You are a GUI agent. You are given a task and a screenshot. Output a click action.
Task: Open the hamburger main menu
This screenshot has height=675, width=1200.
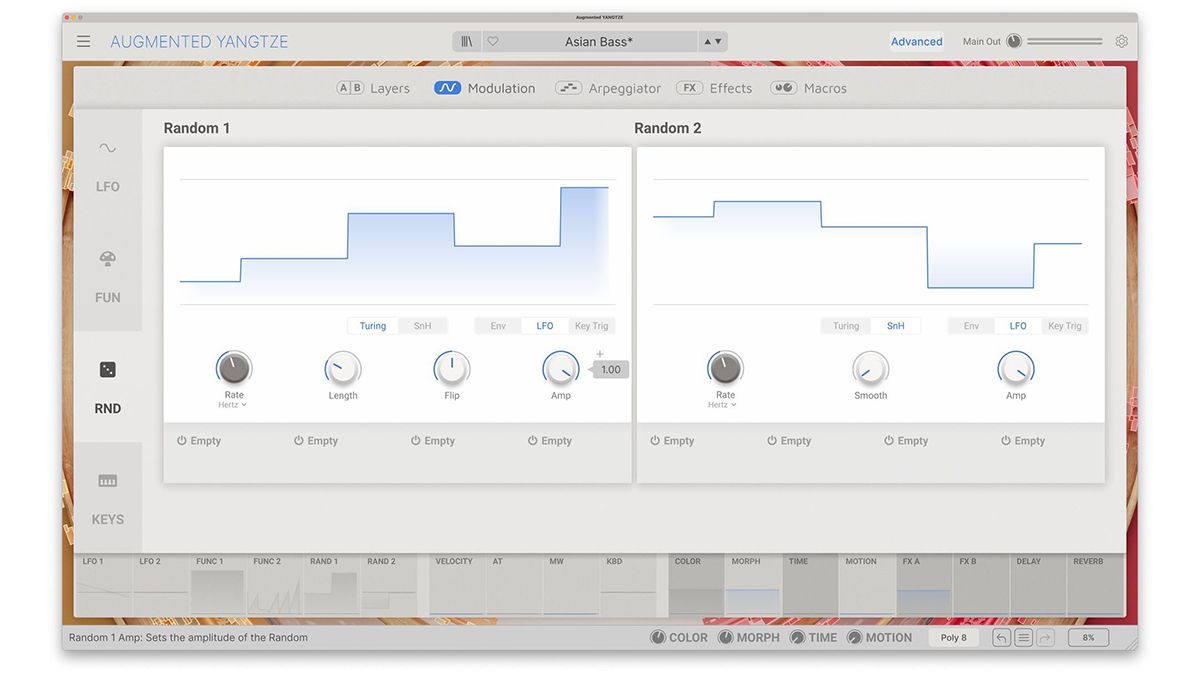(x=83, y=41)
